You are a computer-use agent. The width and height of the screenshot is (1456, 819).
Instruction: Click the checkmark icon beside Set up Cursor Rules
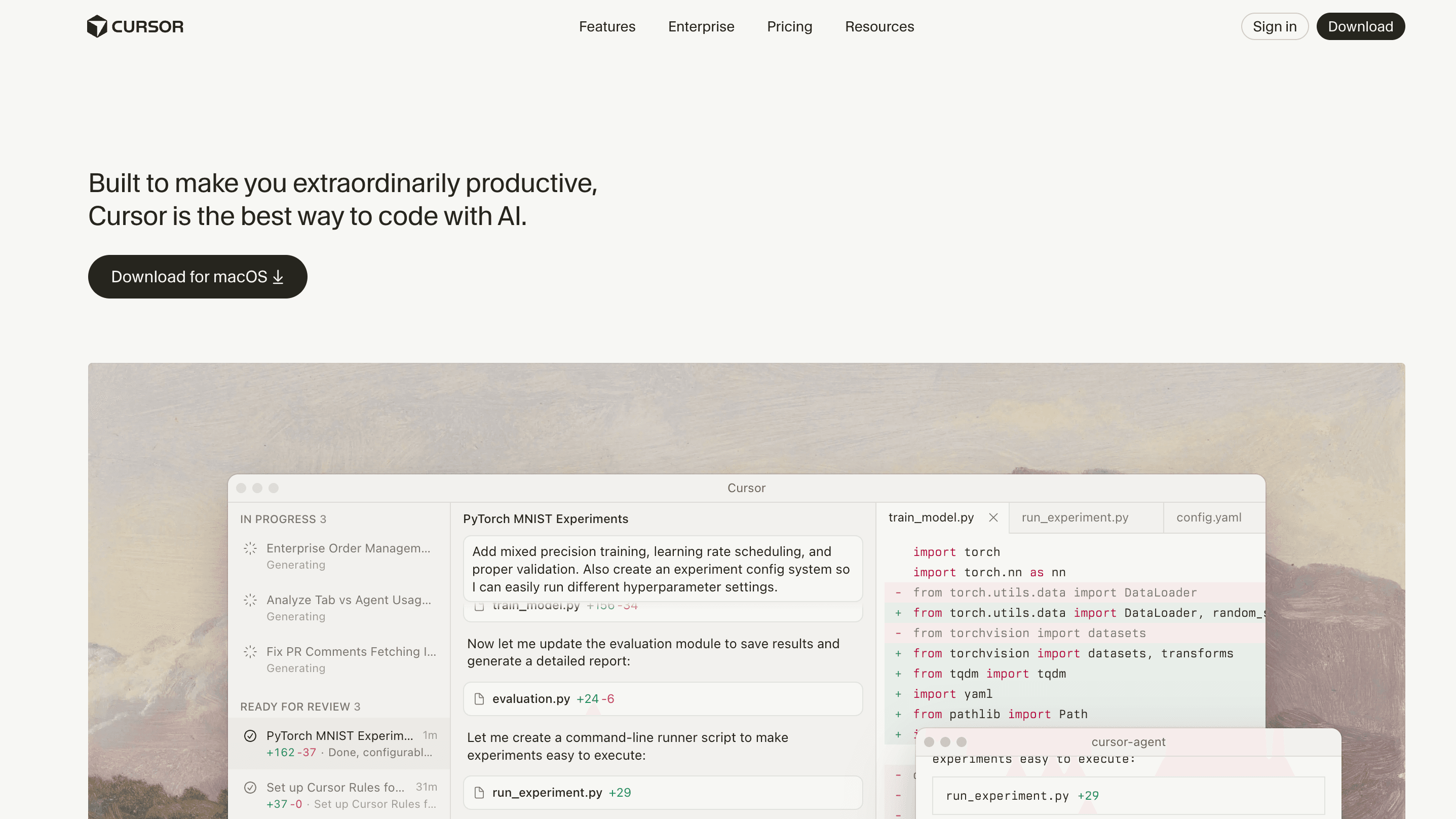pos(250,788)
